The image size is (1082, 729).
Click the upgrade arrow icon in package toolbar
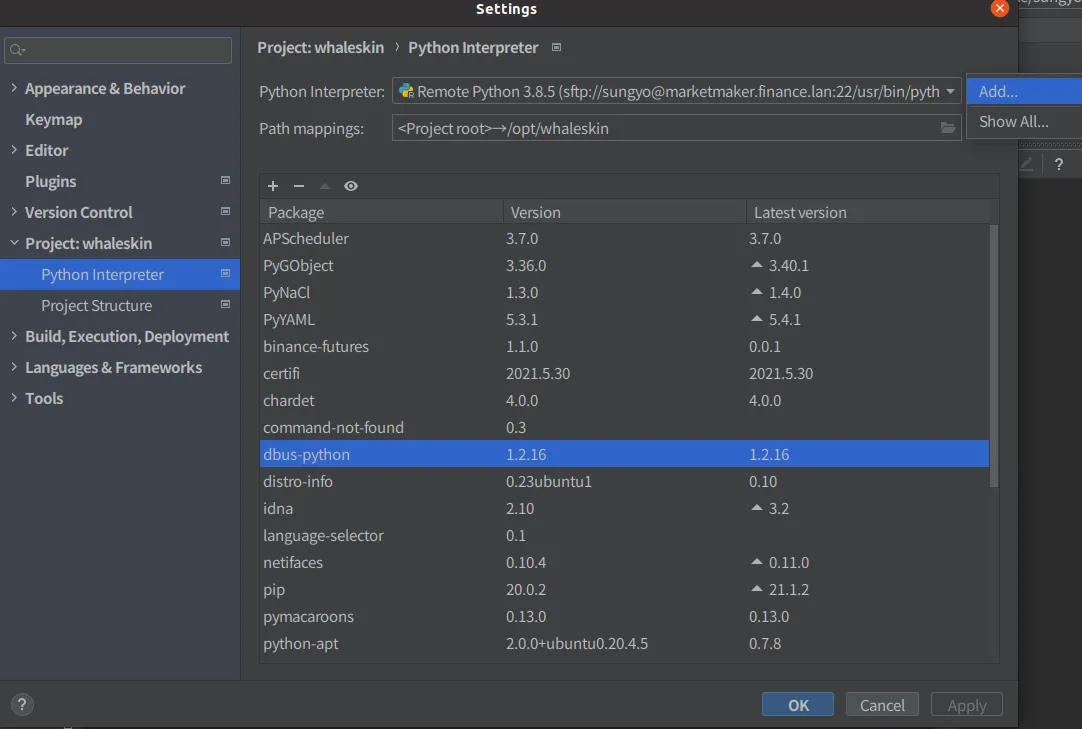[324, 186]
